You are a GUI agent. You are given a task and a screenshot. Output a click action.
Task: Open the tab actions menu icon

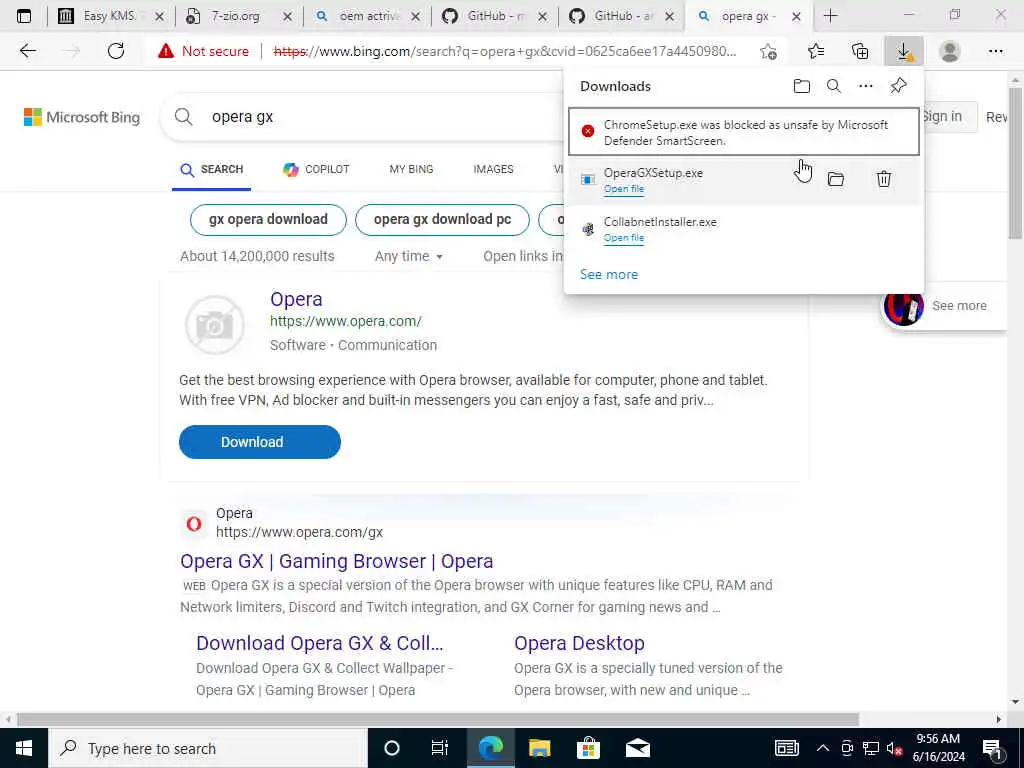click(x=24, y=16)
